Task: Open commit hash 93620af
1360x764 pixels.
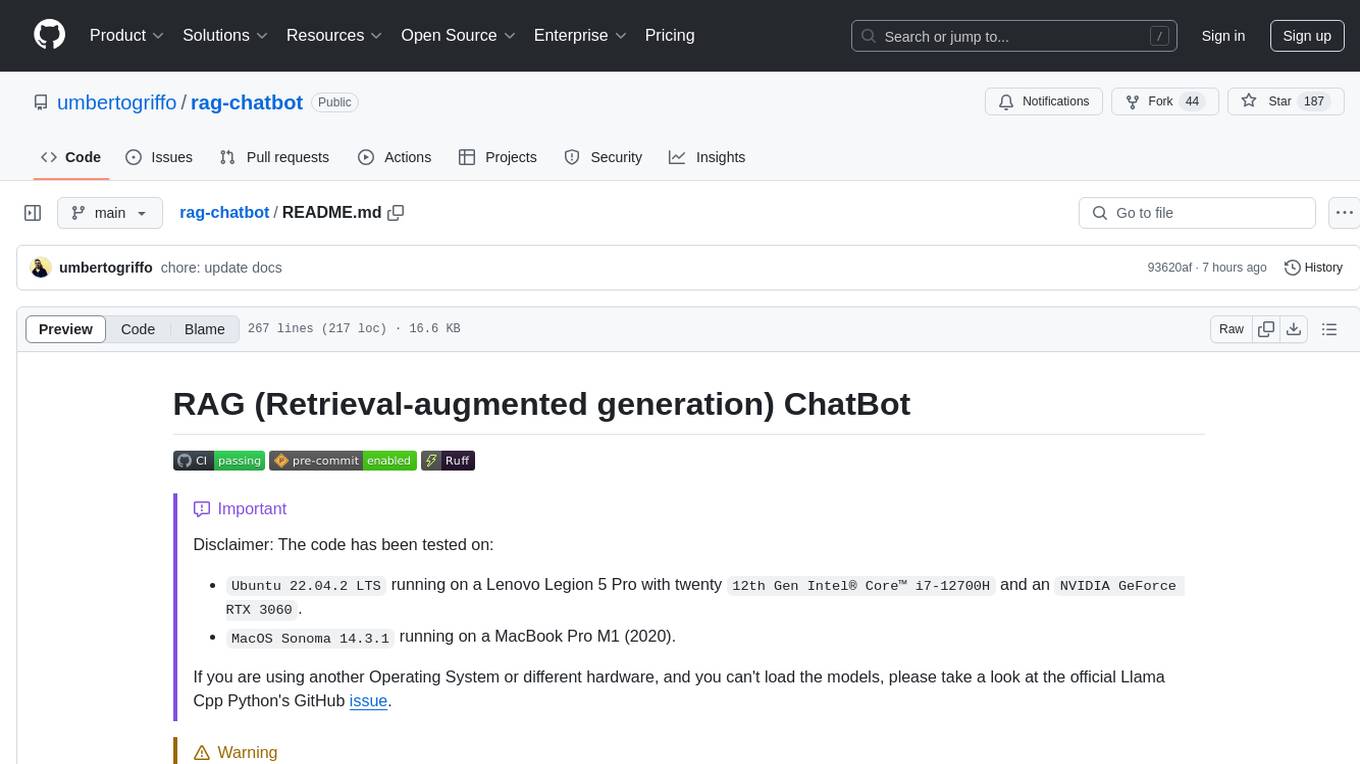Action: pos(1169,268)
